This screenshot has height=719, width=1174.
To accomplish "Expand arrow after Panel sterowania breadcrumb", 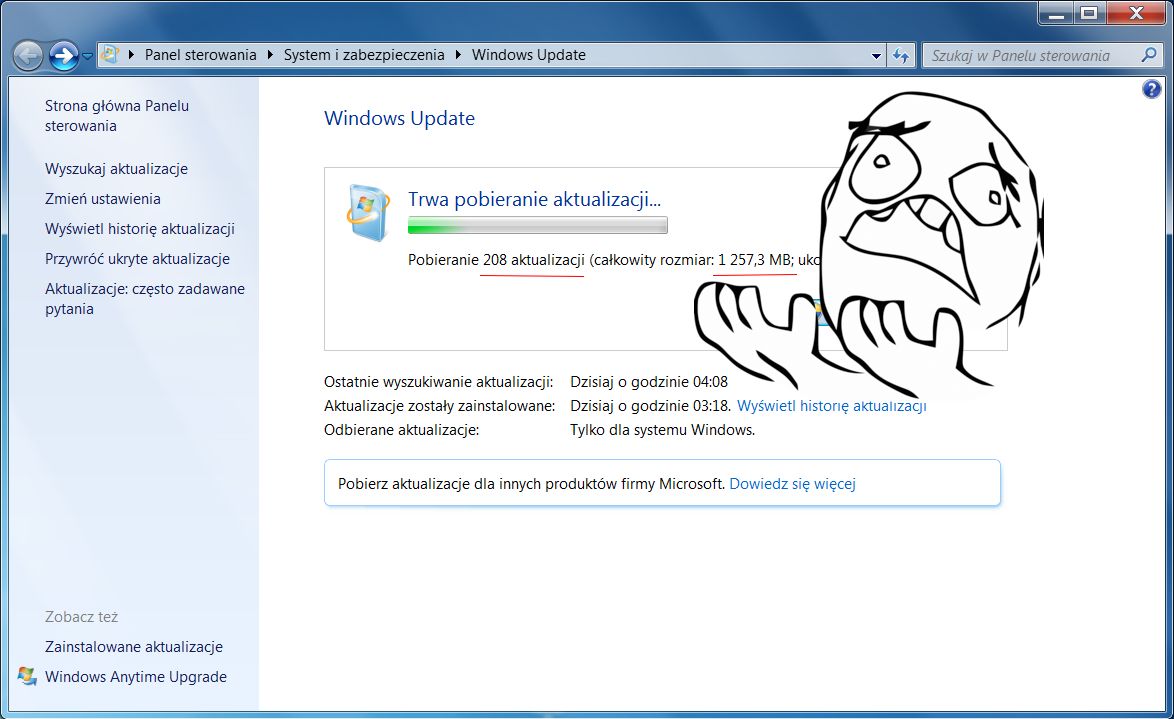I will [270, 55].
